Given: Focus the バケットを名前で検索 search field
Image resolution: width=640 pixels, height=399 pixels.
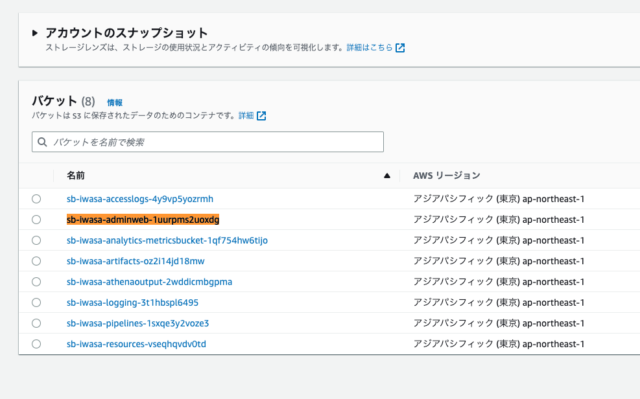Looking at the screenshot, I should [208, 142].
